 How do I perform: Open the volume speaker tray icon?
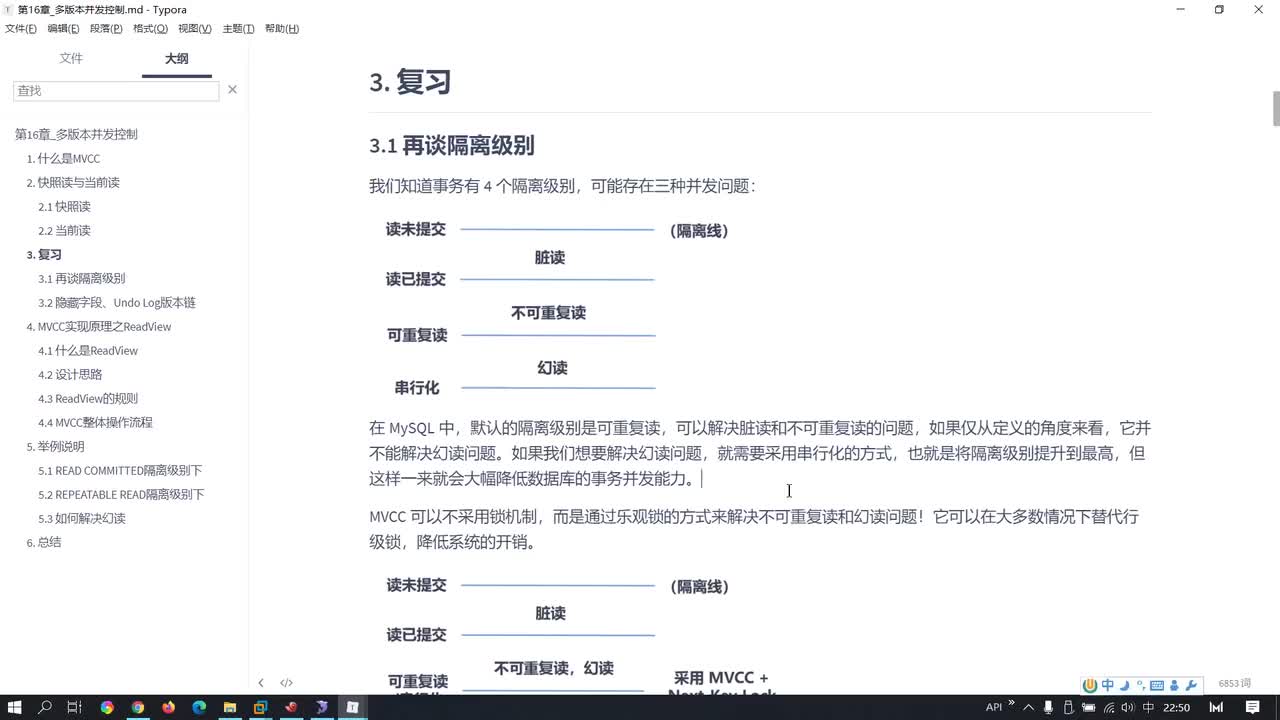[1128, 707]
